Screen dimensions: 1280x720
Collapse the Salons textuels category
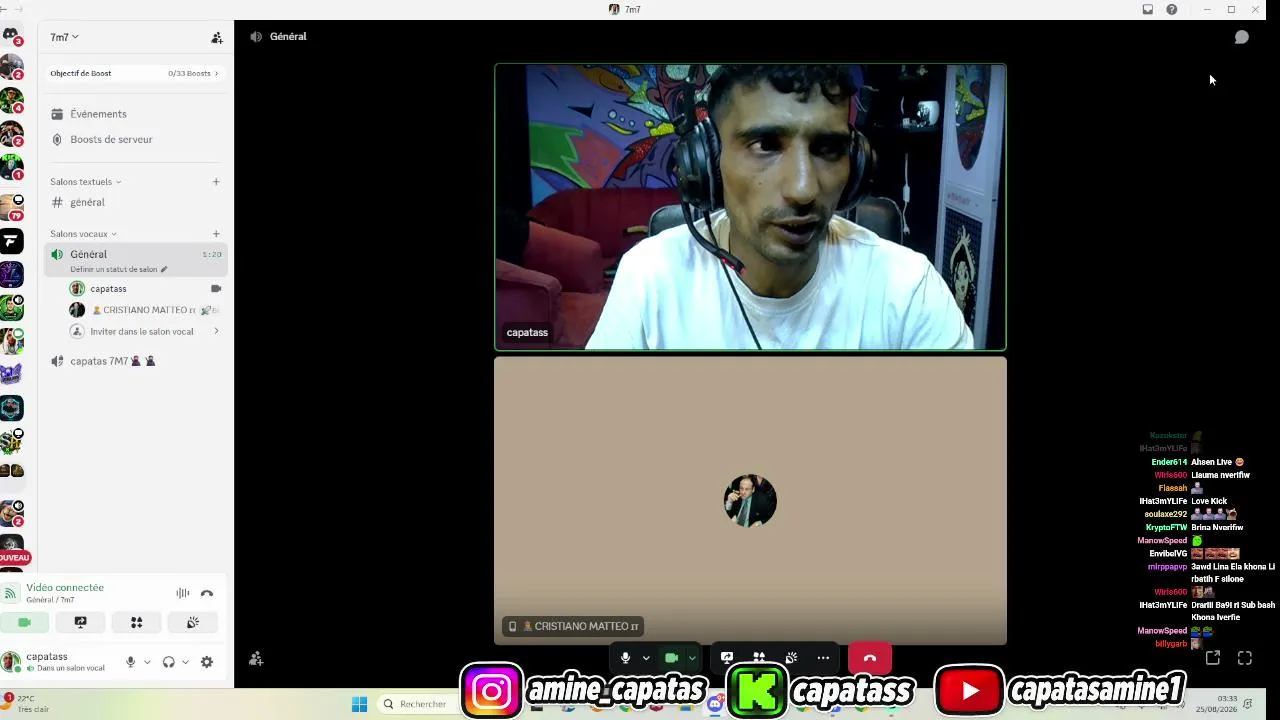pyautogui.click(x=85, y=182)
